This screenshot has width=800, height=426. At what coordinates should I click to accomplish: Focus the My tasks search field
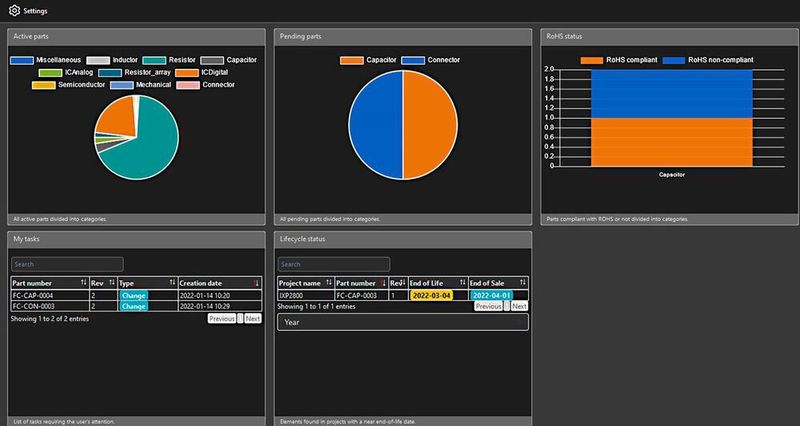(x=67, y=264)
